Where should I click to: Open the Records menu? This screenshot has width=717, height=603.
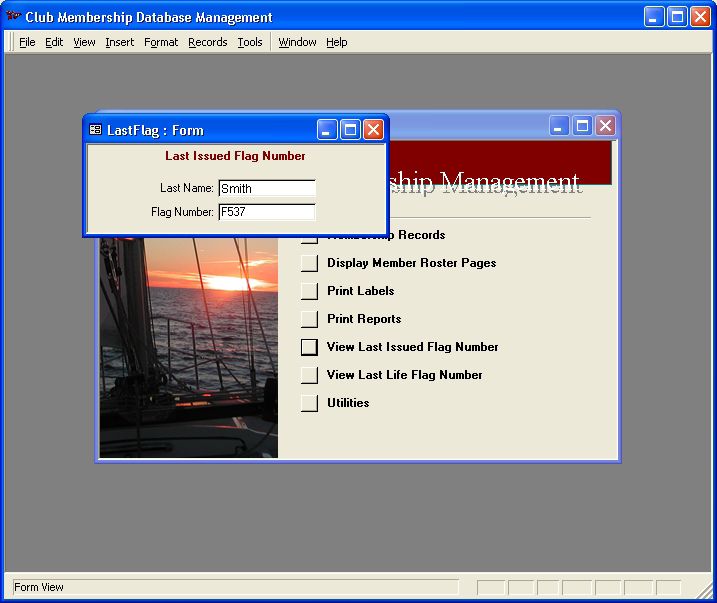point(208,42)
